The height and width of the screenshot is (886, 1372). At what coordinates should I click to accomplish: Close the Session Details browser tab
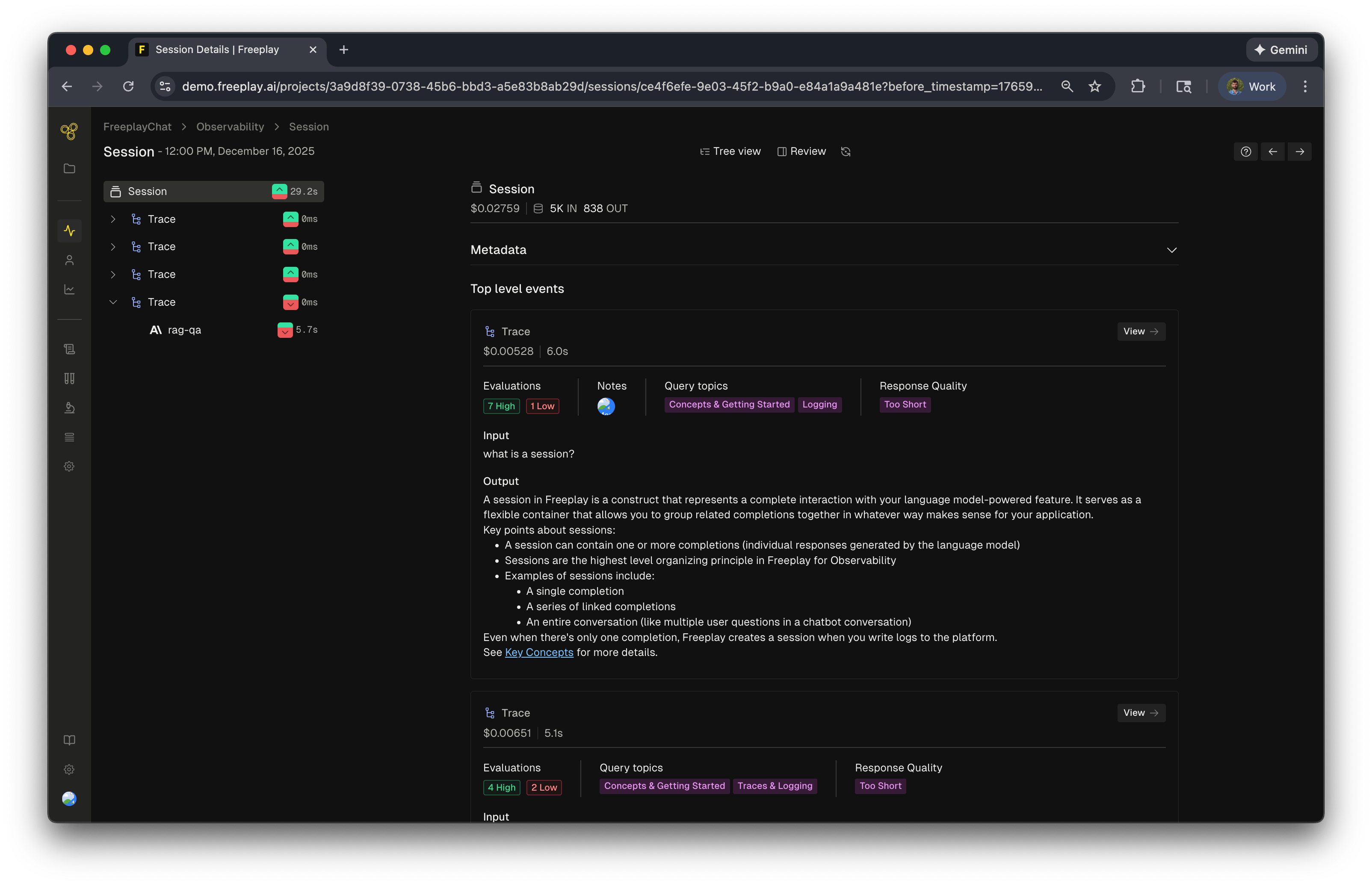tap(313, 50)
